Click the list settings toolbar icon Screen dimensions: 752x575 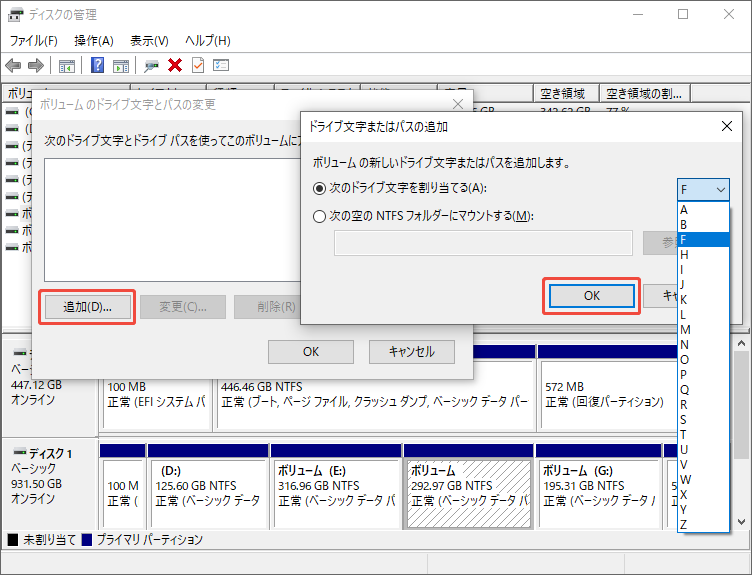pos(221,65)
